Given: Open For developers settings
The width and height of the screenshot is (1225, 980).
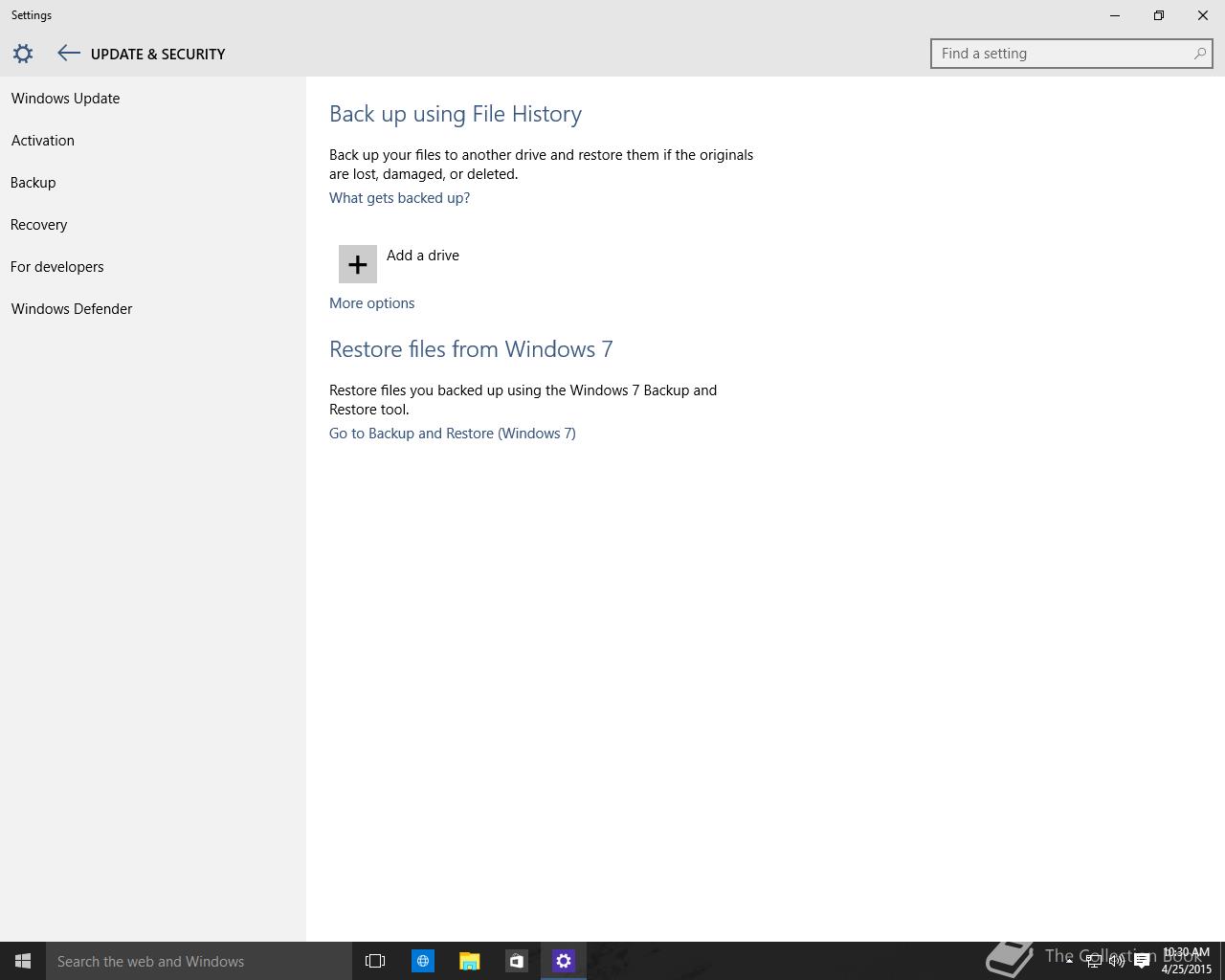Looking at the screenshot, I should tap(57, 267).
